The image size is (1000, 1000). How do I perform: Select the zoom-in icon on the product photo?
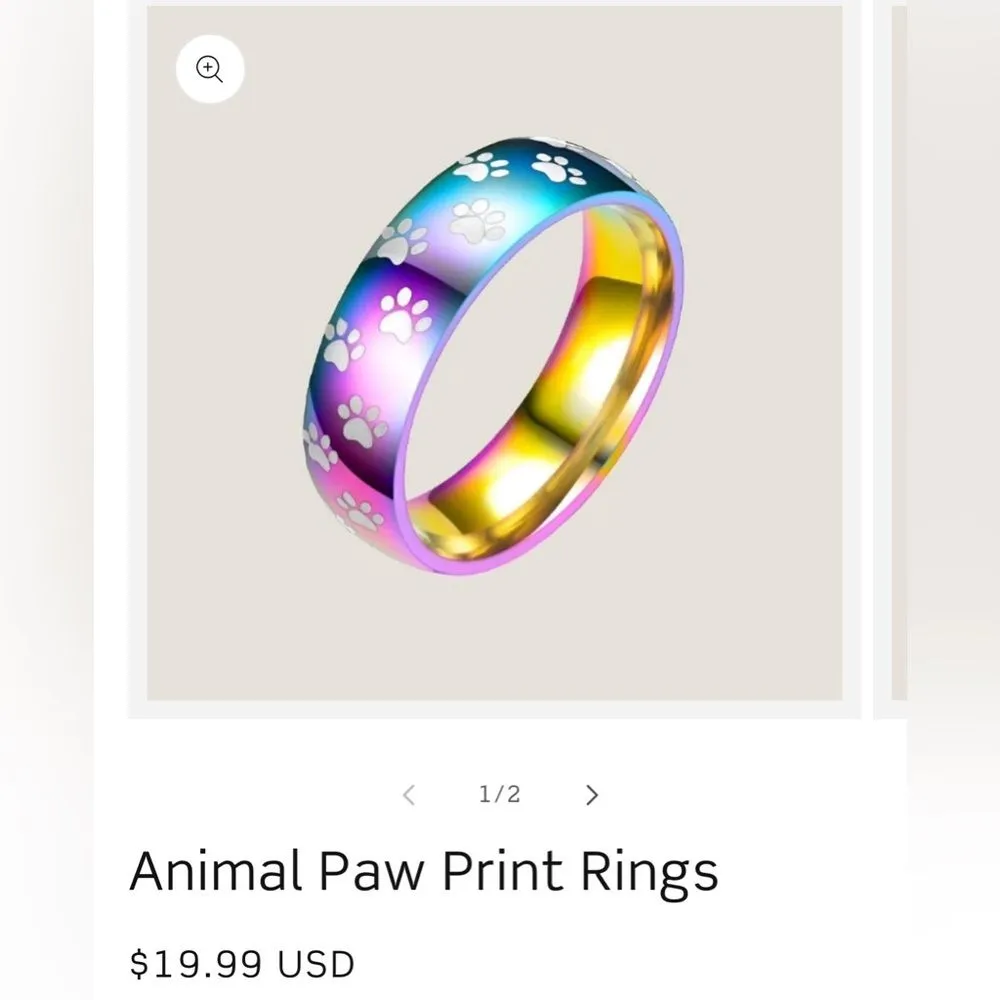click(210, 69)
